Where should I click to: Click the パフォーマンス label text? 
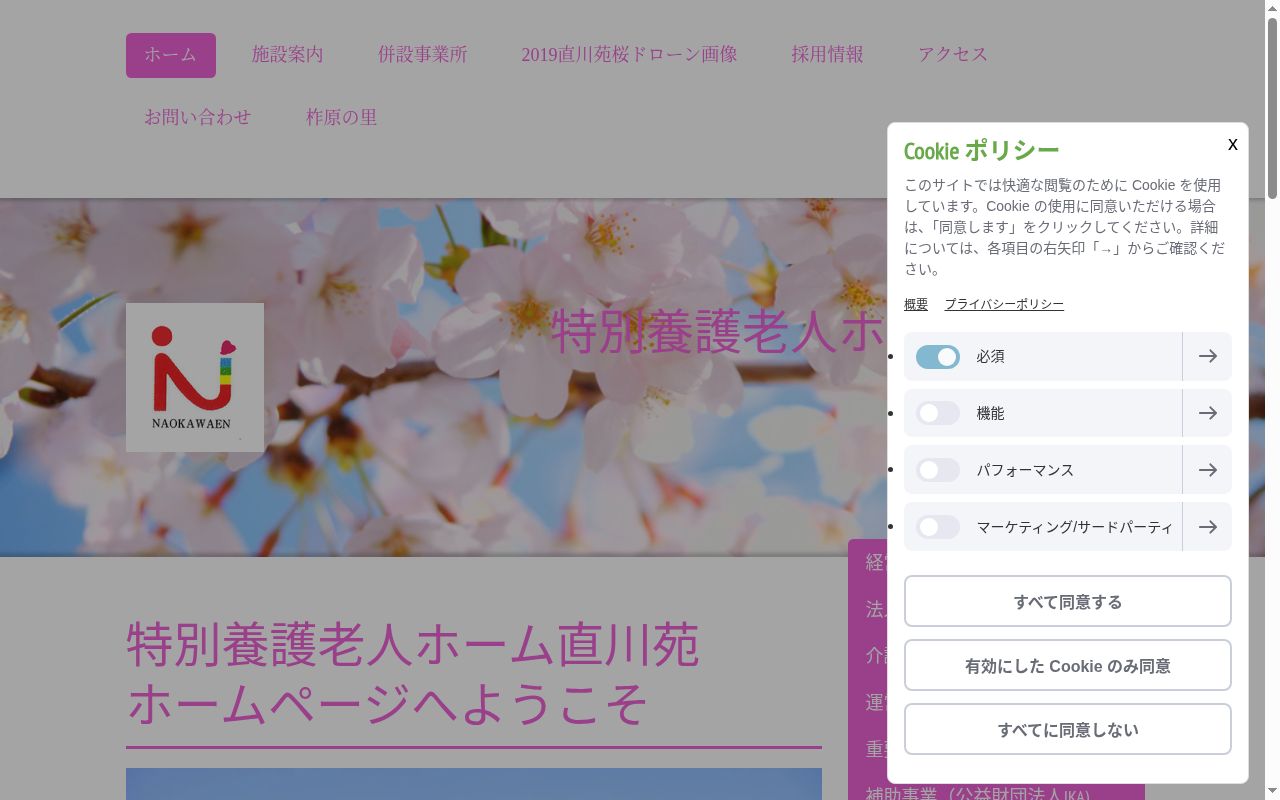pos(1025,470)
